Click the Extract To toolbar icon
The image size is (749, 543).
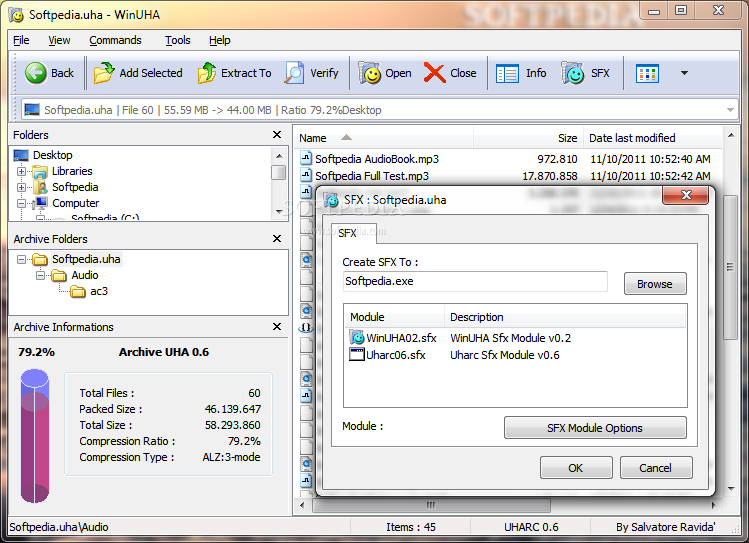coord(207,73)
